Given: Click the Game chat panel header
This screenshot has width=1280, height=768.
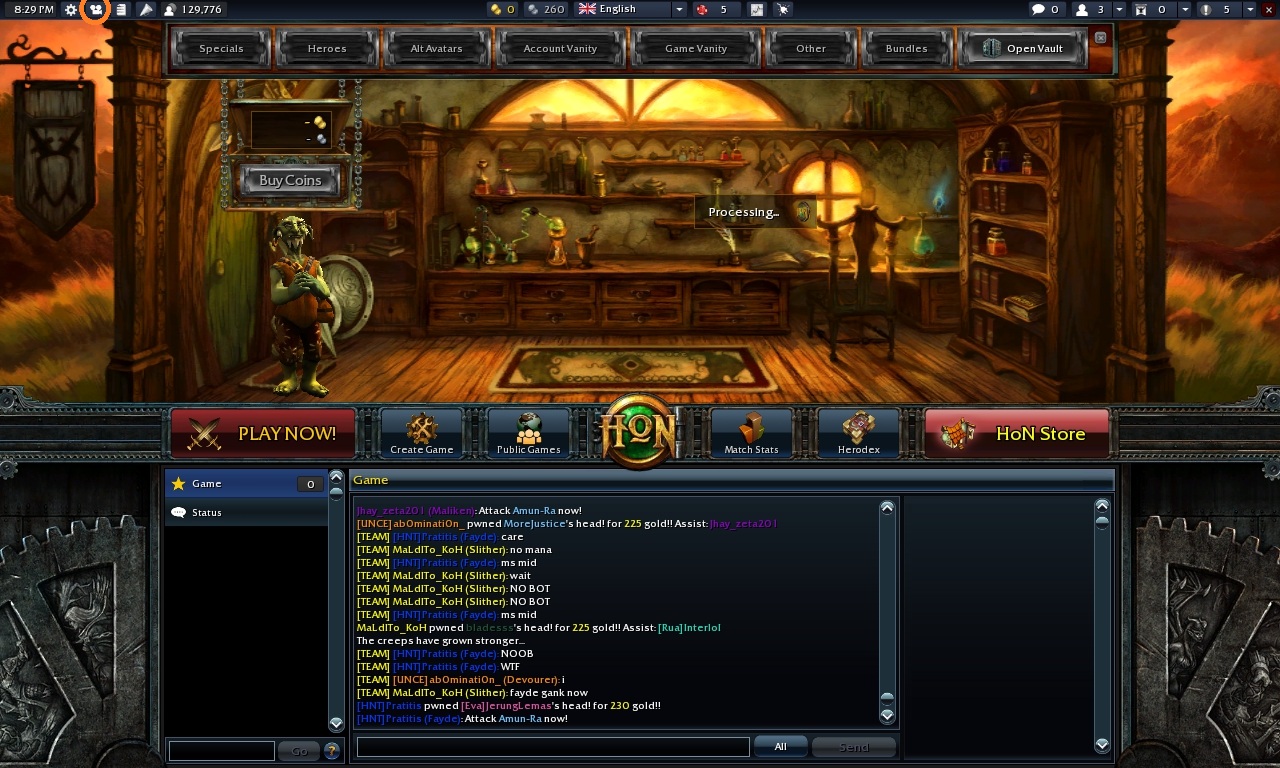Looking at the screenshot, I should [732, 480].
